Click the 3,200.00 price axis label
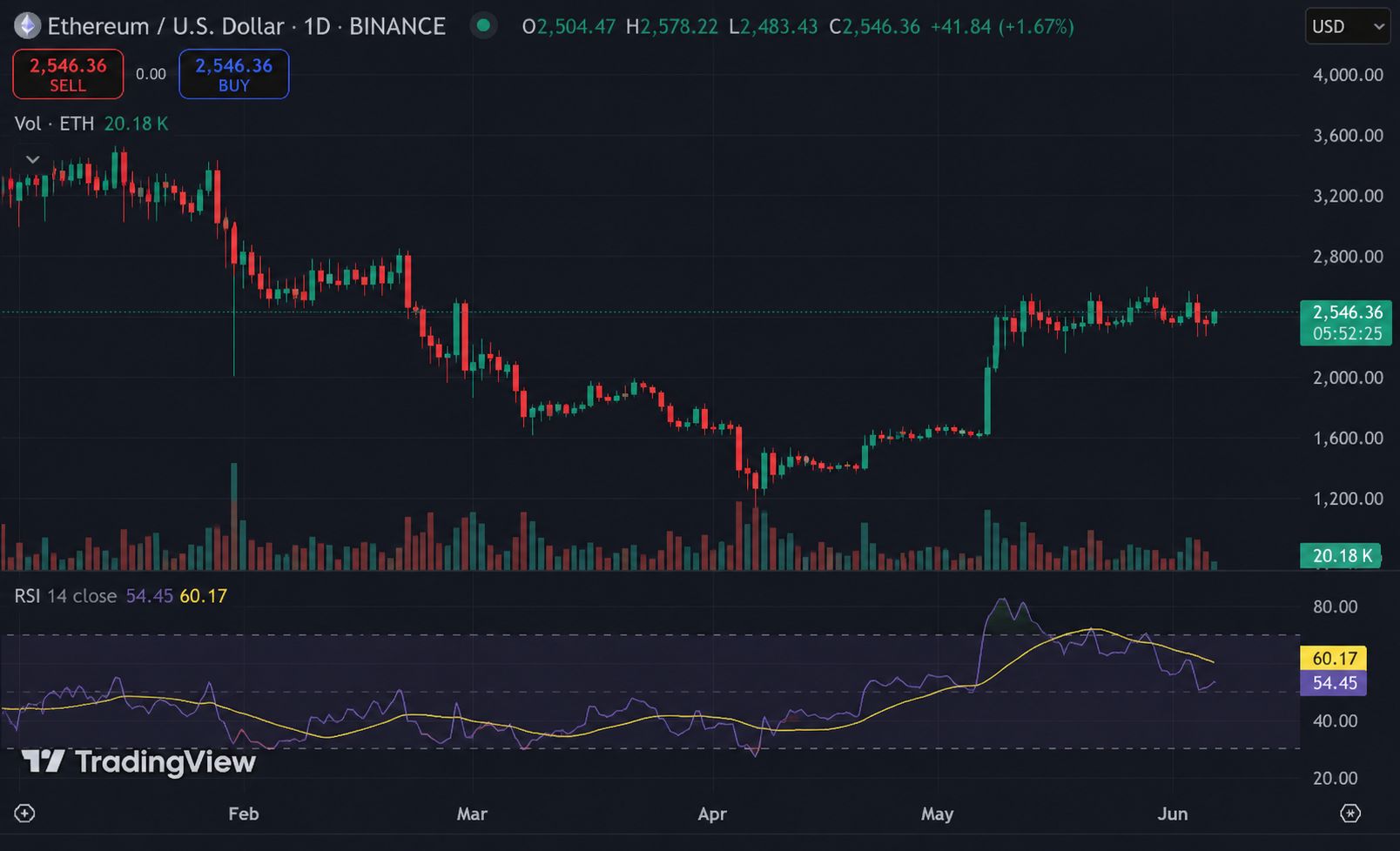This screenshot has width=1400, height=851. point(1348,196)
